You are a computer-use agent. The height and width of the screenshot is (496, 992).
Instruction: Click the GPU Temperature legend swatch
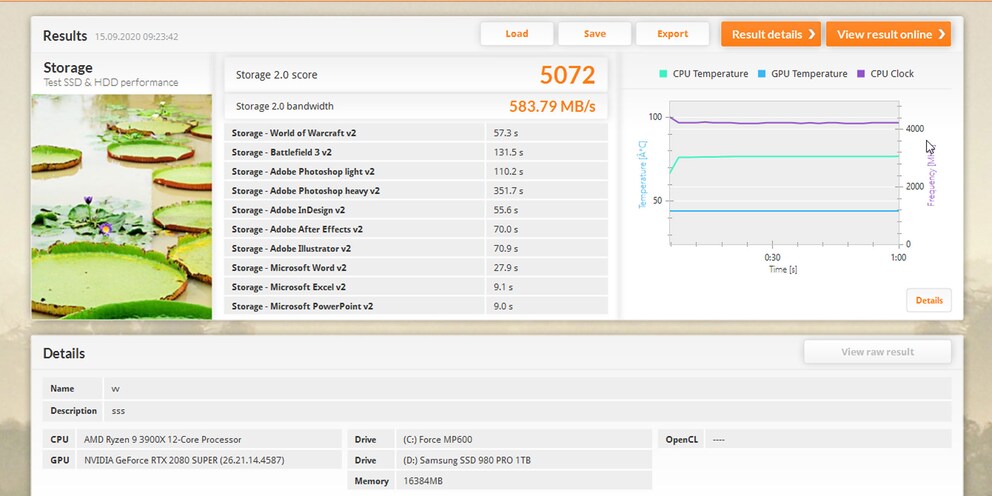click(762, 74)
